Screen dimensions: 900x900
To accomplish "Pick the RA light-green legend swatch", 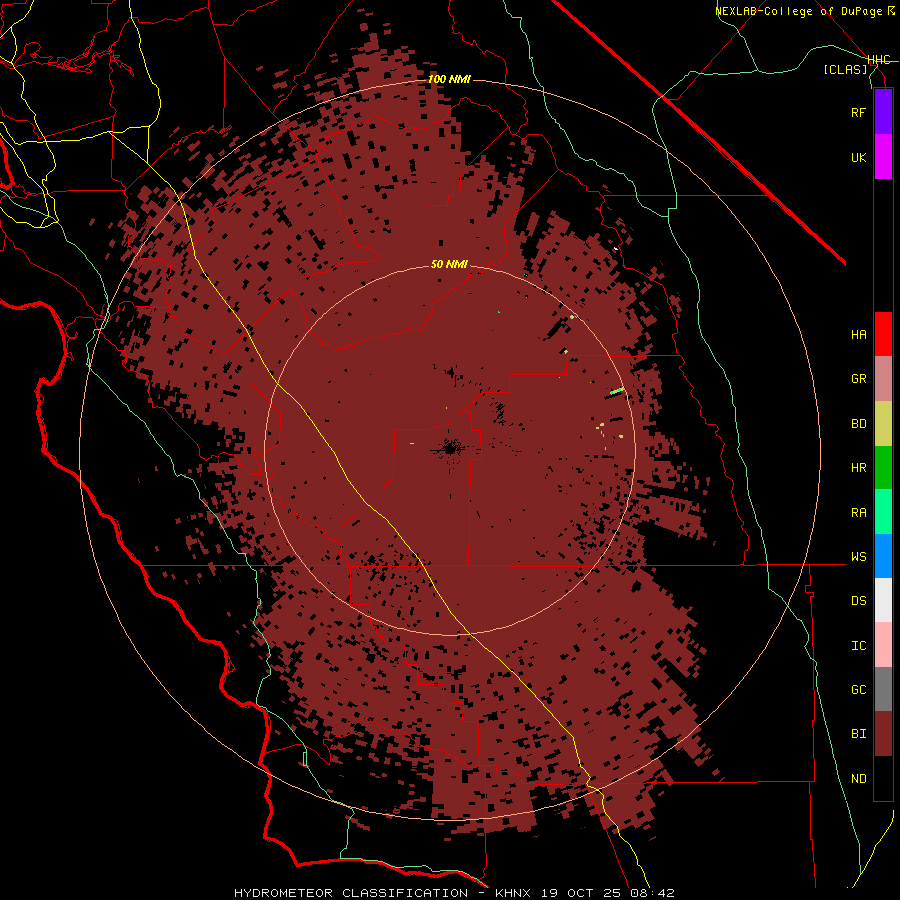I will 883,512.
